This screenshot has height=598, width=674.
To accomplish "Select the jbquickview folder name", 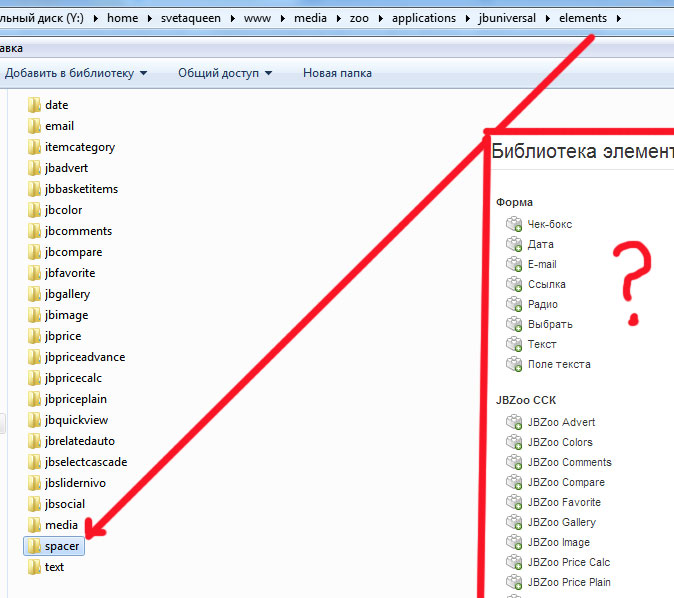I will click(x=77, y=420).
